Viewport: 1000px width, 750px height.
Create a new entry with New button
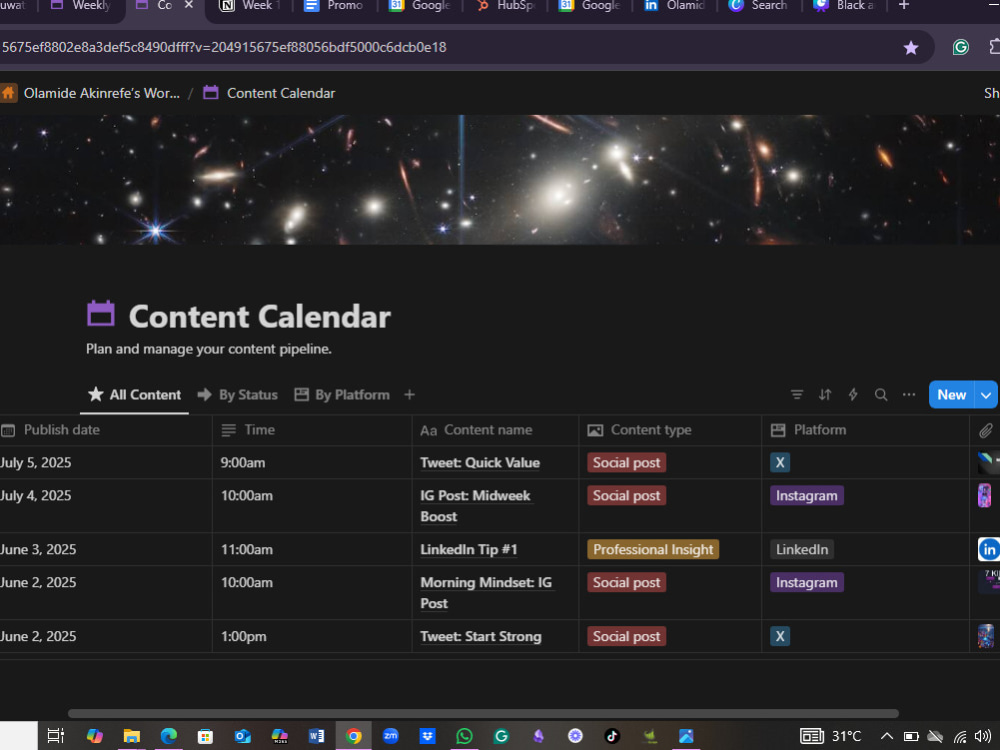pos(952,395)
